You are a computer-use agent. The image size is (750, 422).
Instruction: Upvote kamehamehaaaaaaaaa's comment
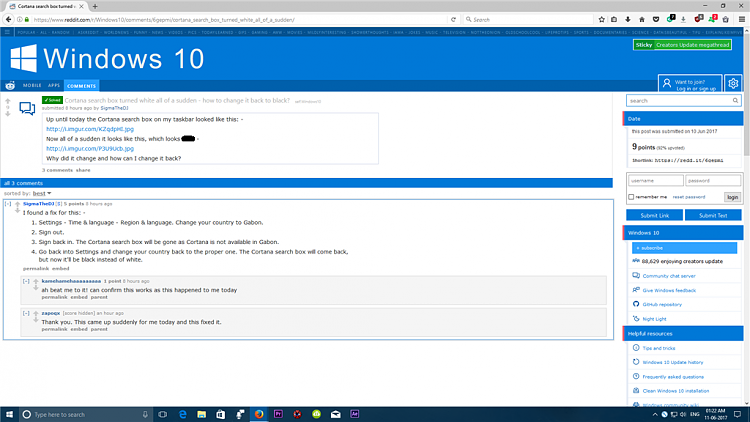pyautogui.click(x=35, y=281)
